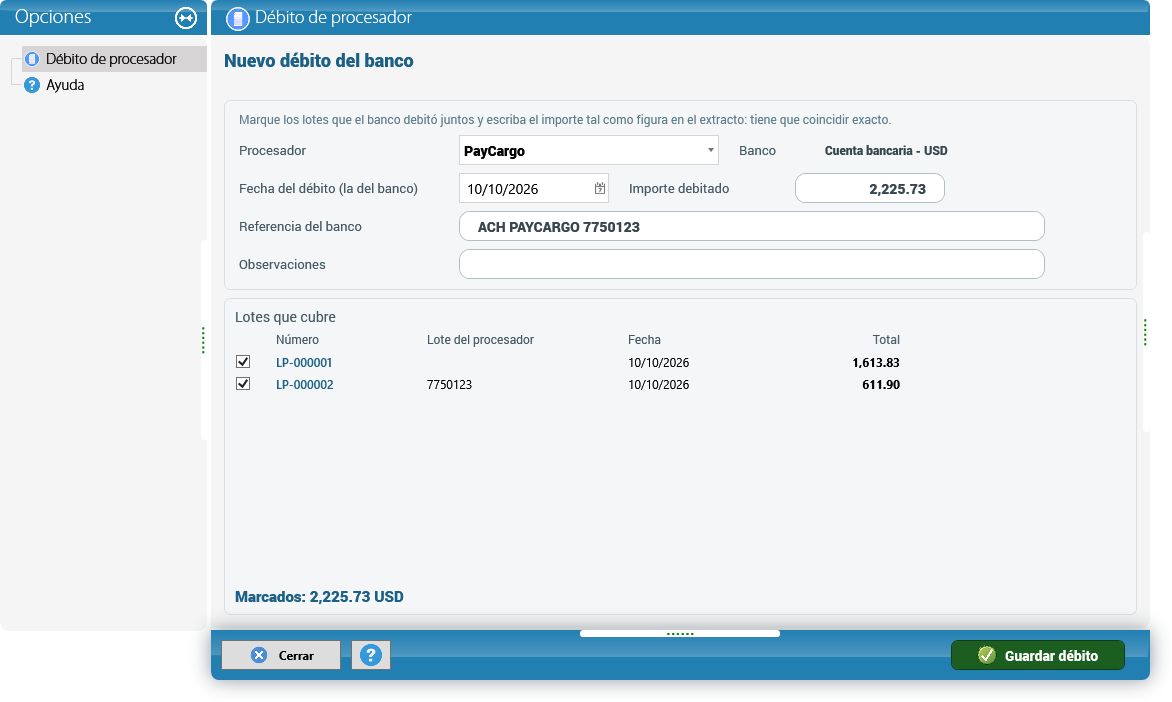Focus the Importe debitado amount field
Image resolution: width=1172 pixels, height=702 pixels.
pyautogui.click(x=869, y=188)
